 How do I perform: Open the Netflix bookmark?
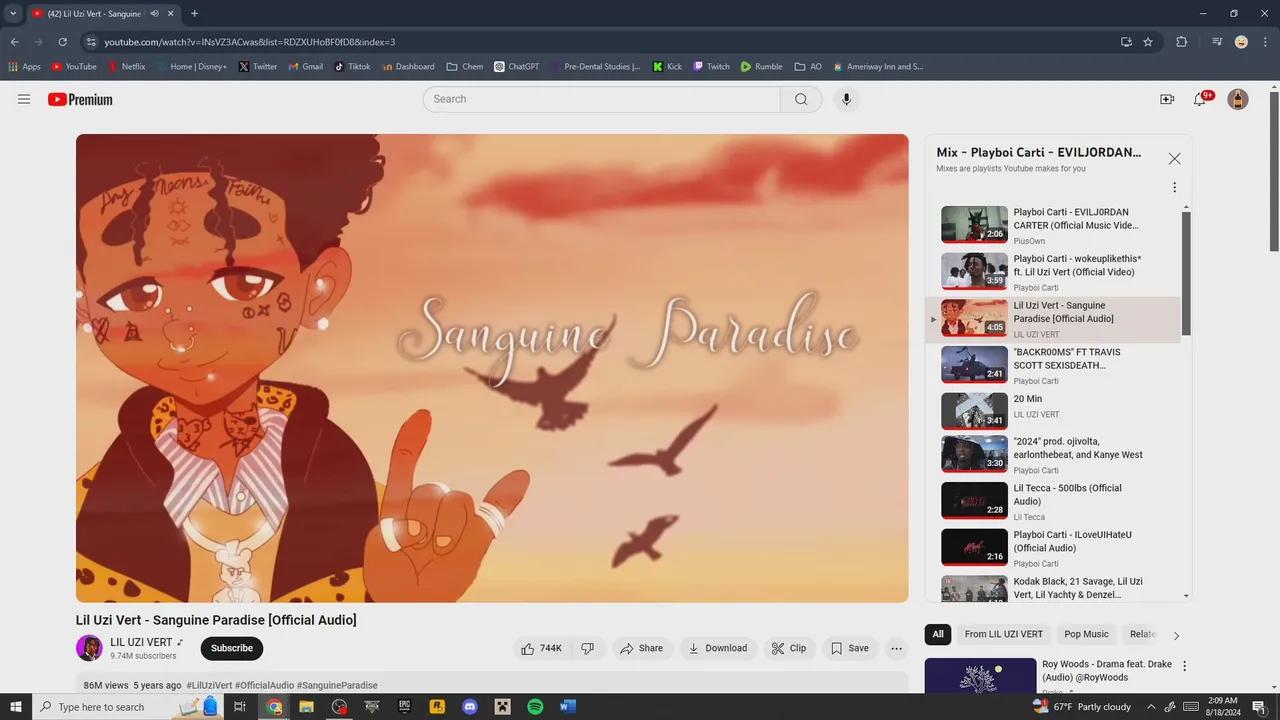126,67
